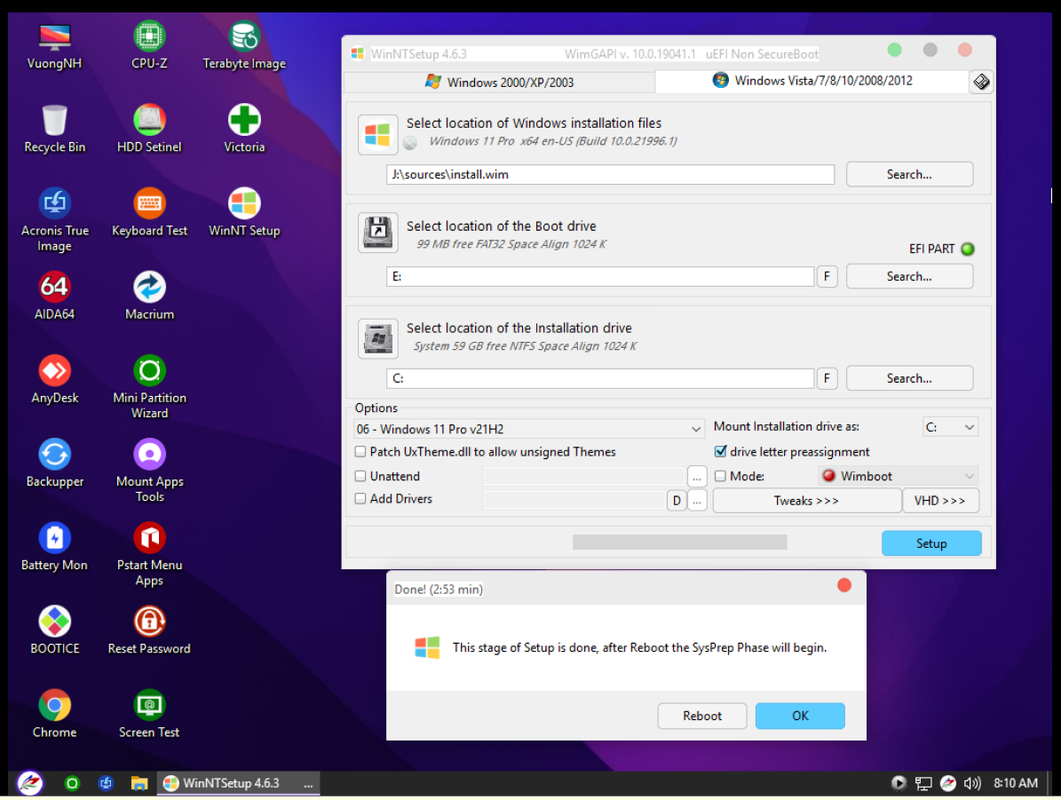Select Windows Vista/7/8/10/2008/2012 tab
The image size is (1061, 800).
pos(812,81)
